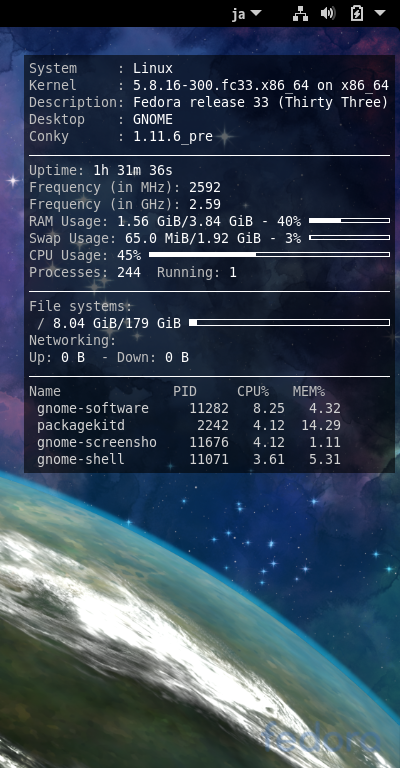Click the gnome-shell process name
Viewport: 400px width, 768px height.
tap(81, 459)
